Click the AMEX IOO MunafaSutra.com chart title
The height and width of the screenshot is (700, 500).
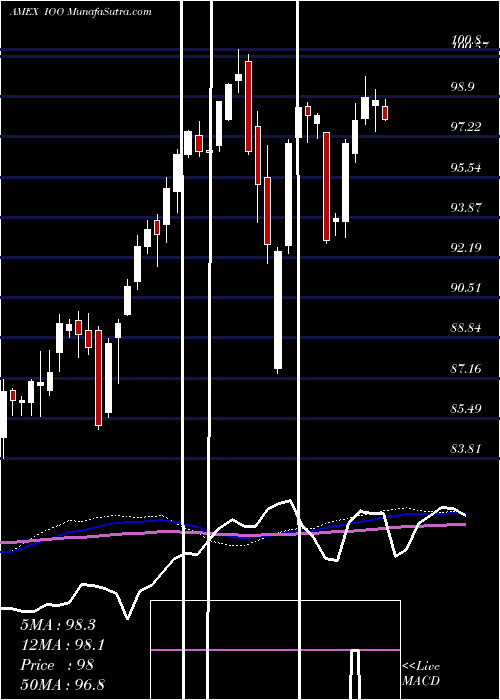(x=81, y=12)
